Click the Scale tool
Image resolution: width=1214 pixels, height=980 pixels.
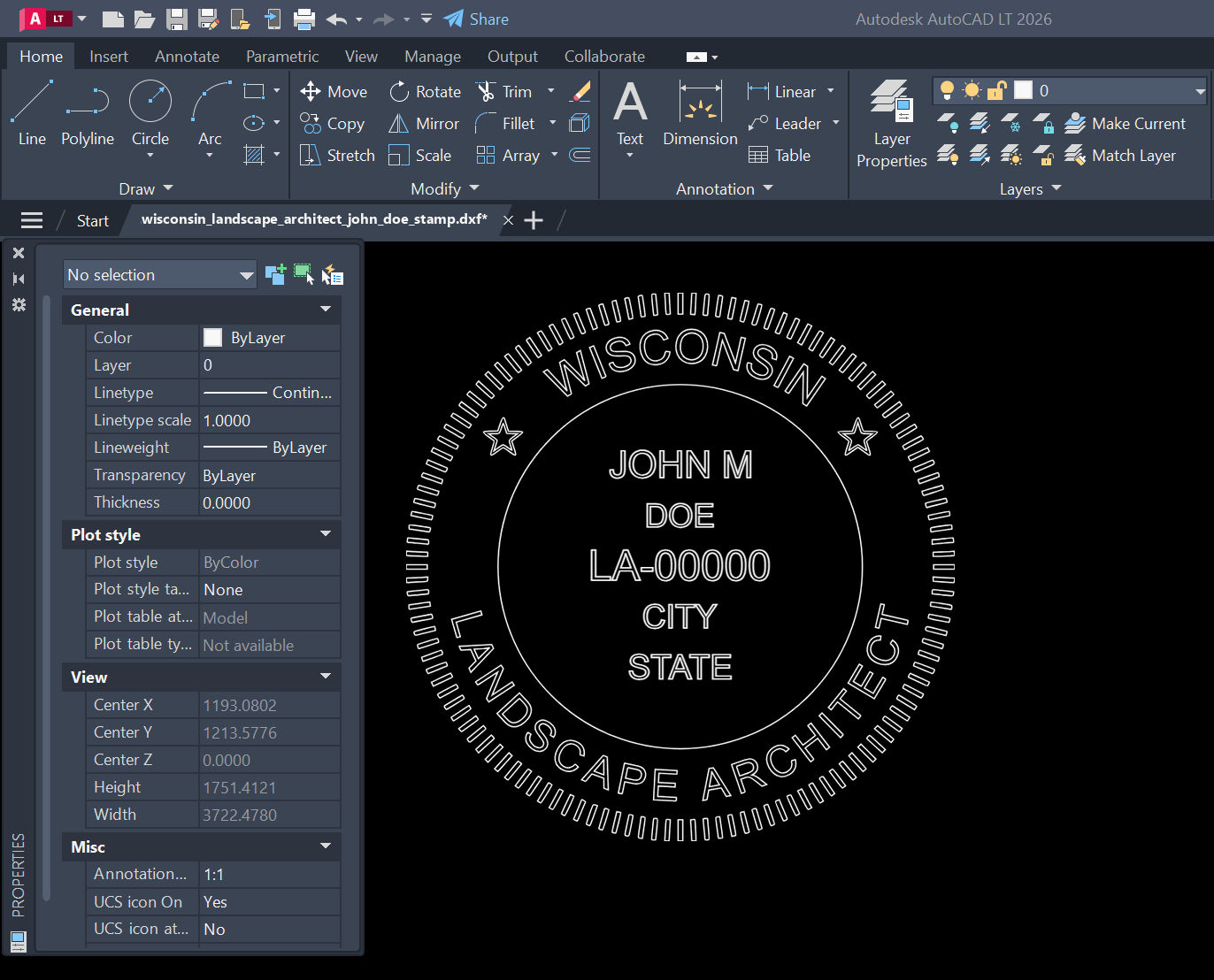pyautogui.click(x=420, y=155)
